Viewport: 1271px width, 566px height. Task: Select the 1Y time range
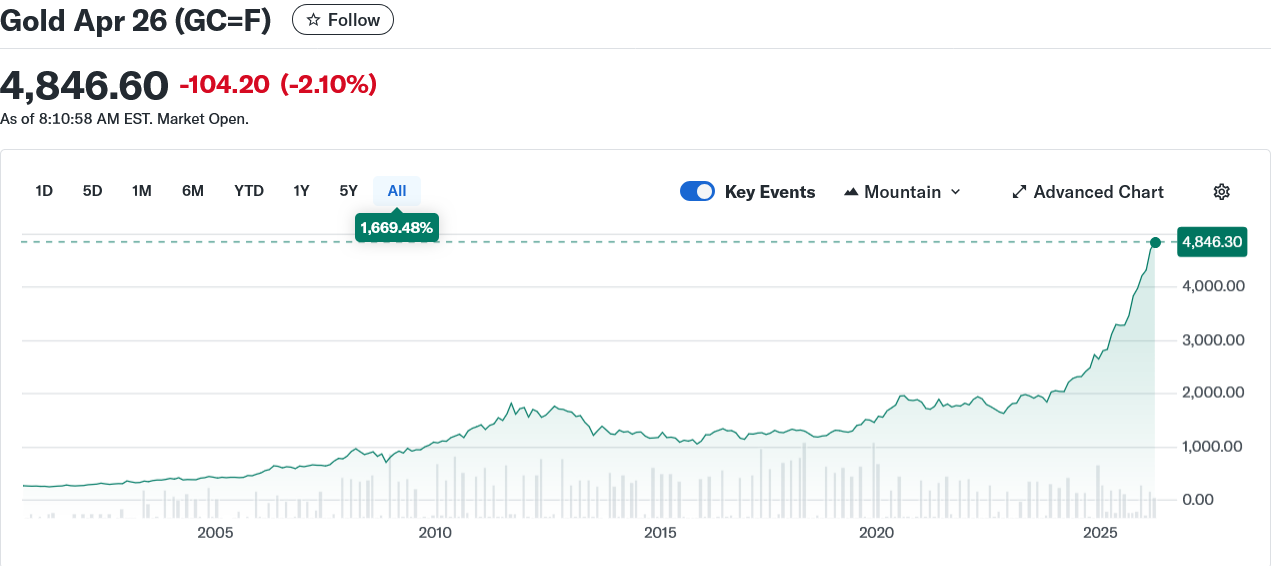(x=301, y=191)
